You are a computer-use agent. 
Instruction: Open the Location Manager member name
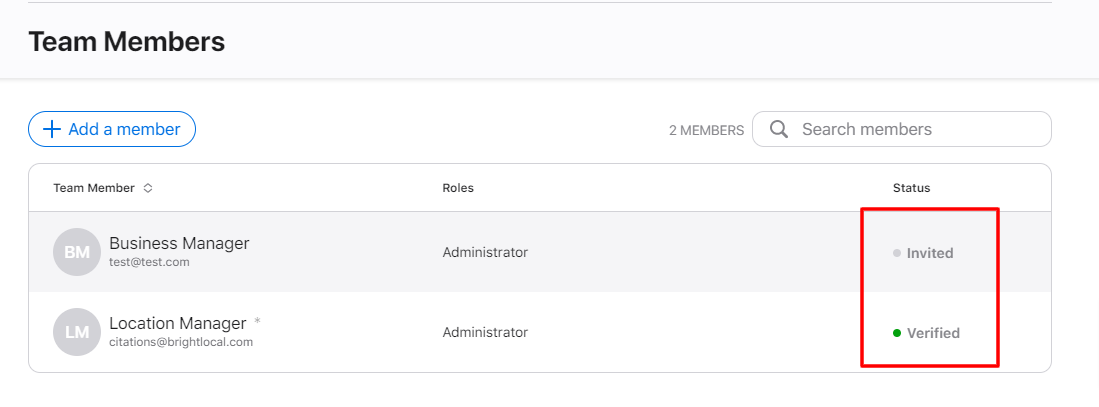point(177,323)
